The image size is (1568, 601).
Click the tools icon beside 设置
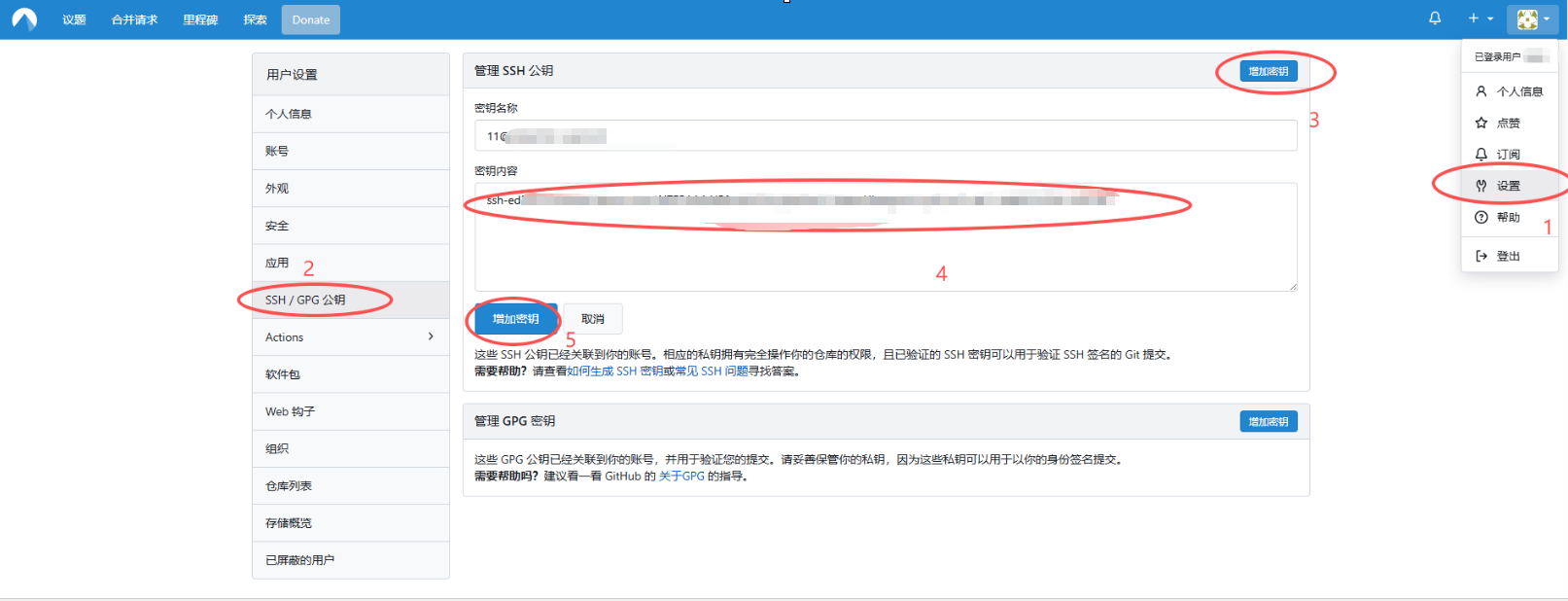(x=1481, y=186)
